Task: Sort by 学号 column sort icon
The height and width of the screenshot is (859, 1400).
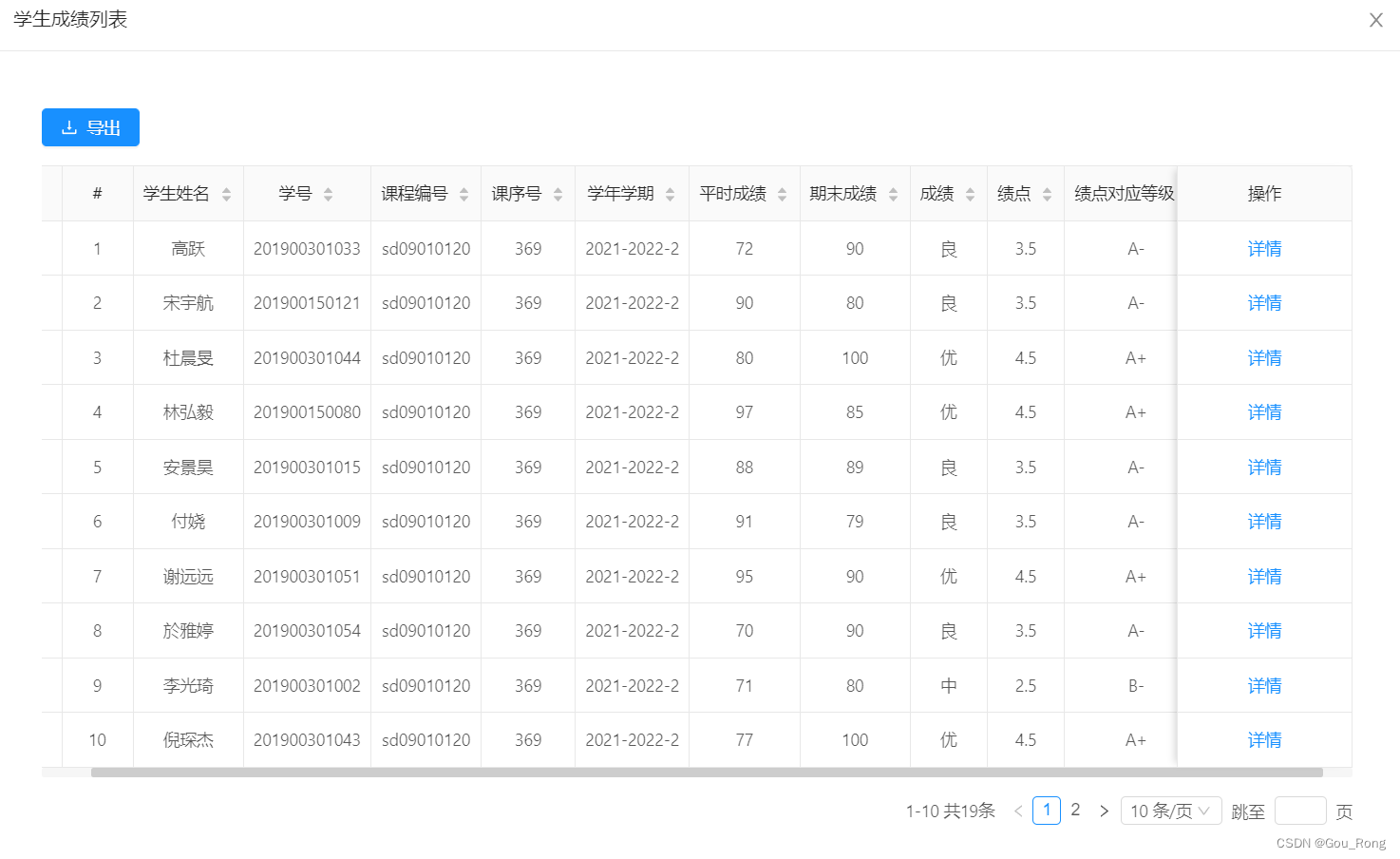Action: coord(328,194)
